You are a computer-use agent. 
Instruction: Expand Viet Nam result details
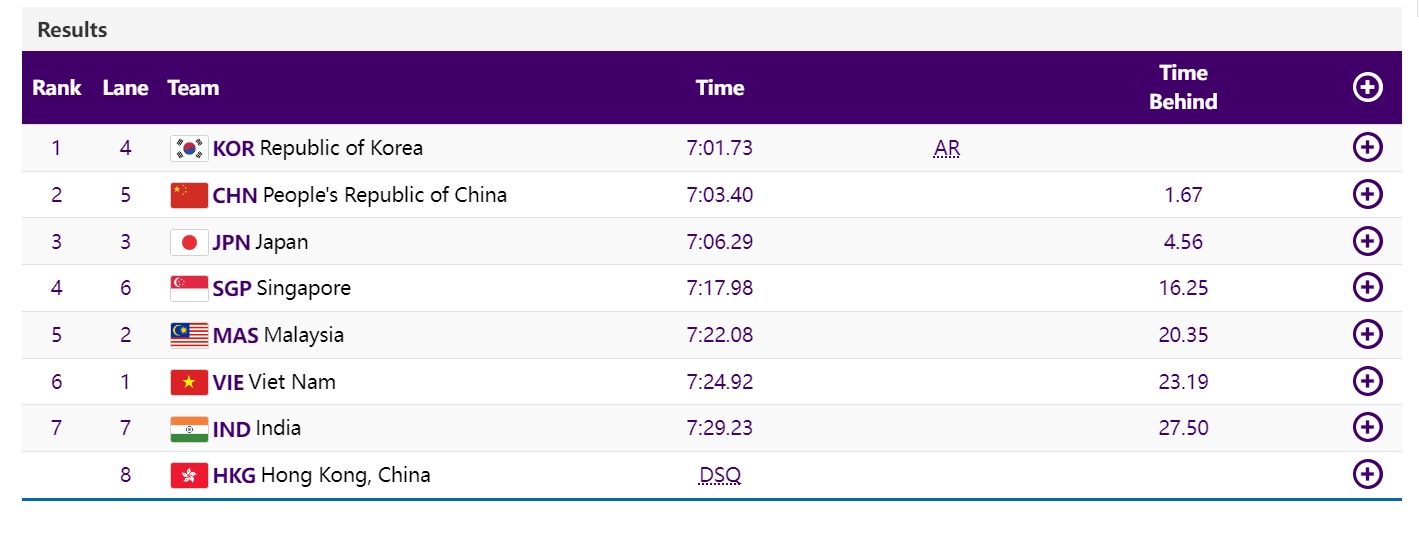pos(1367,381)
